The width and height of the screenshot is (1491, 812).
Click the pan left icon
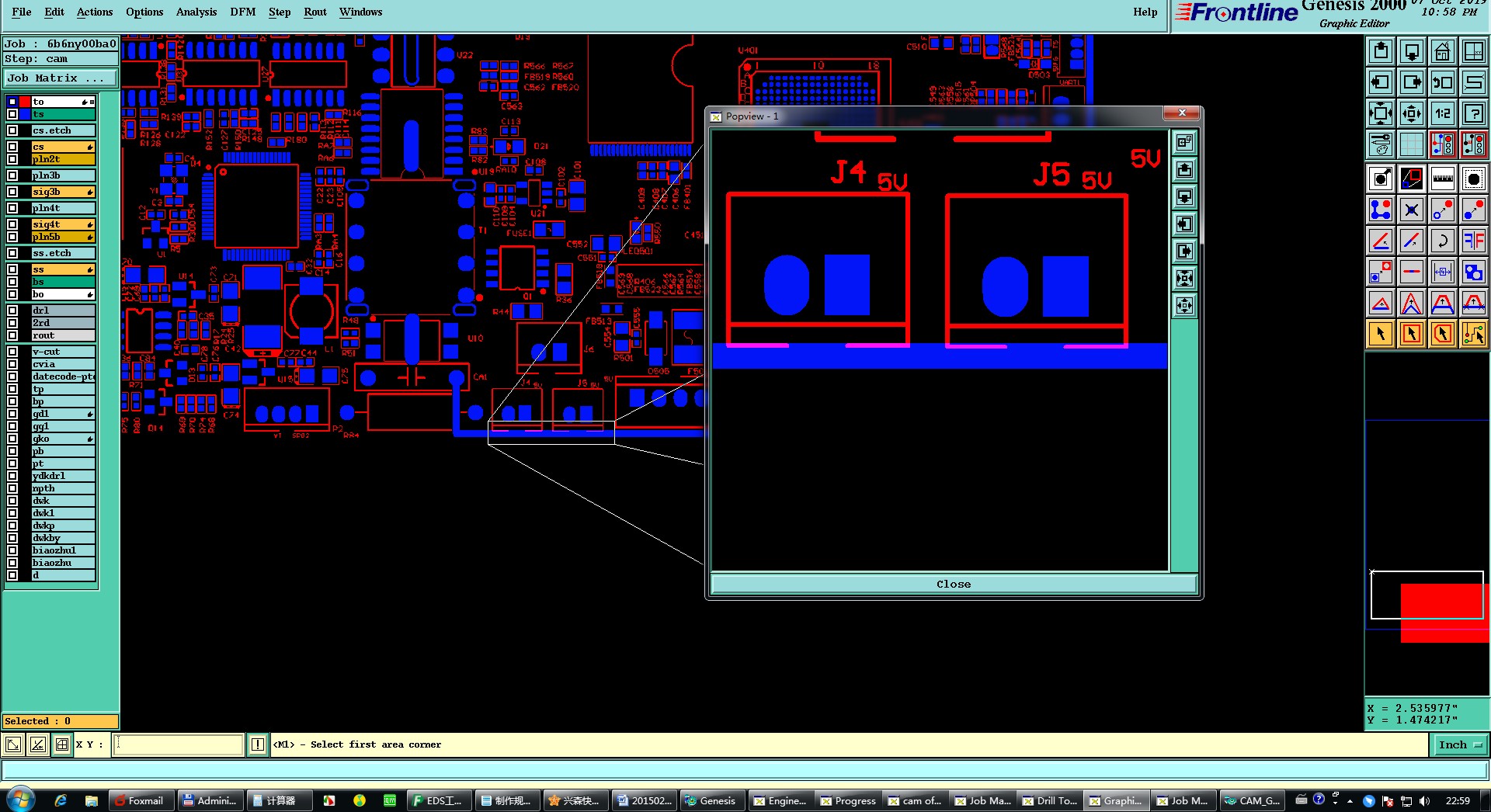pos(1381,82)
